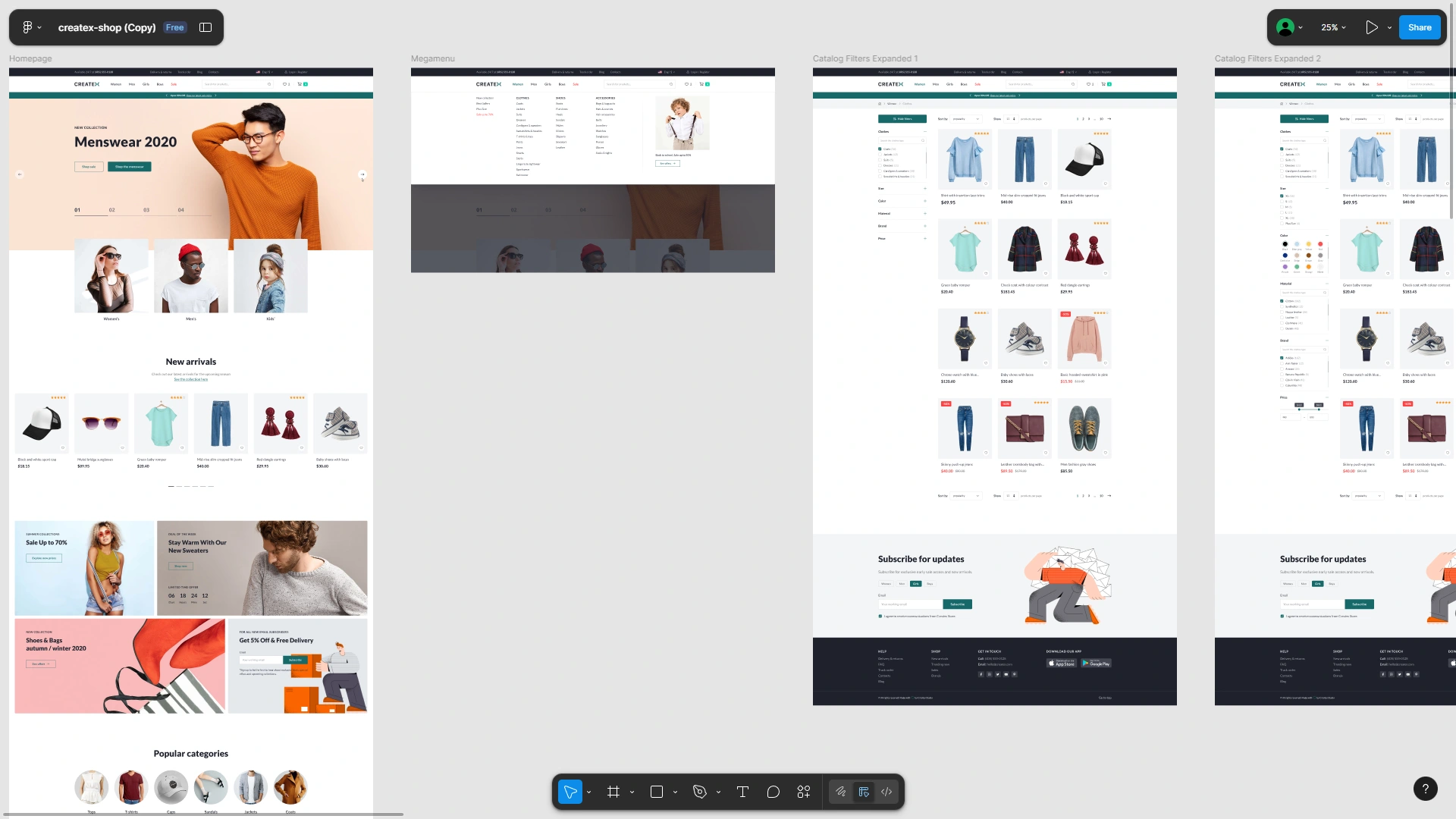Click the blue Share button
This screenshot has width=1456, height=819.
pyautogui.click(x=1419, y=27)
